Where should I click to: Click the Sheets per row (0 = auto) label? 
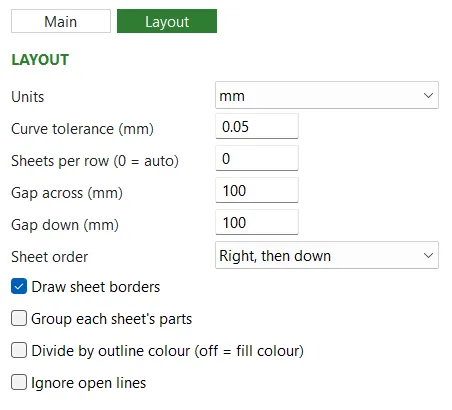tap(95, 161)
